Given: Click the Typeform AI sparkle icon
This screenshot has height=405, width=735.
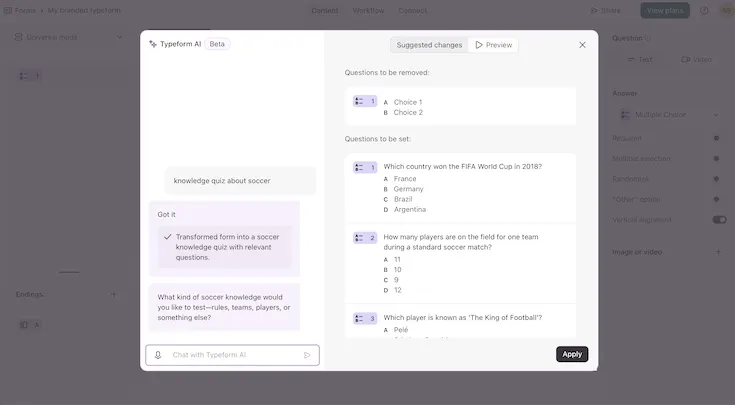Looking at the screenshot, I should coord(153,44).
